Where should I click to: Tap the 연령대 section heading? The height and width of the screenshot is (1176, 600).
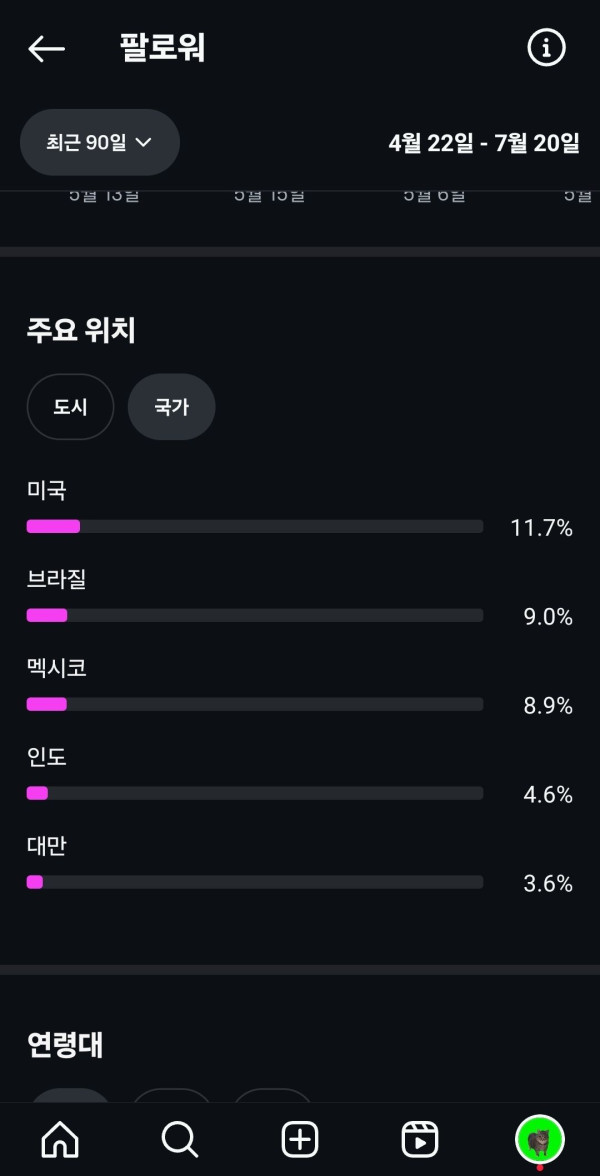(65, 1045)
